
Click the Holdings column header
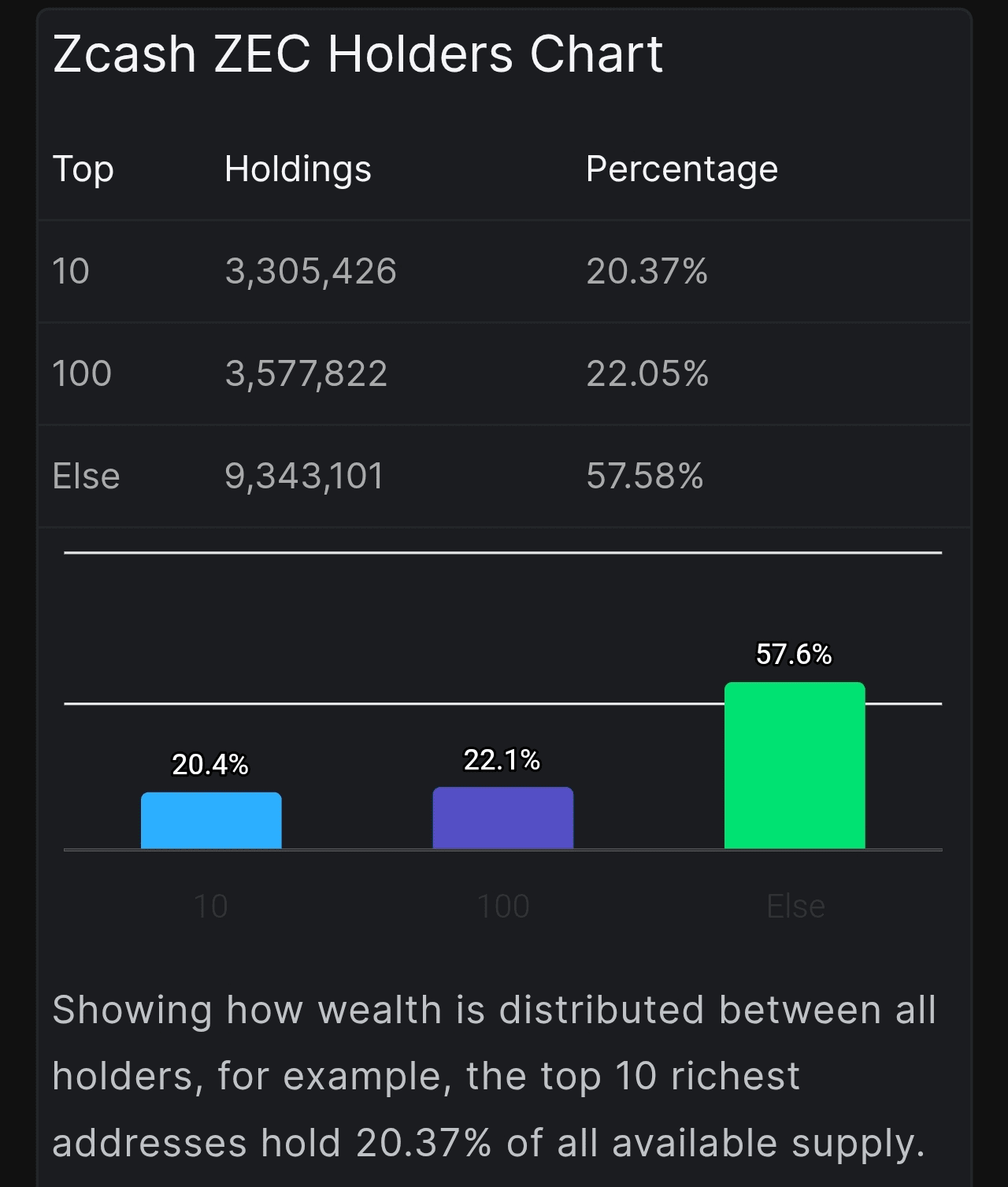[x=298, y=169]
